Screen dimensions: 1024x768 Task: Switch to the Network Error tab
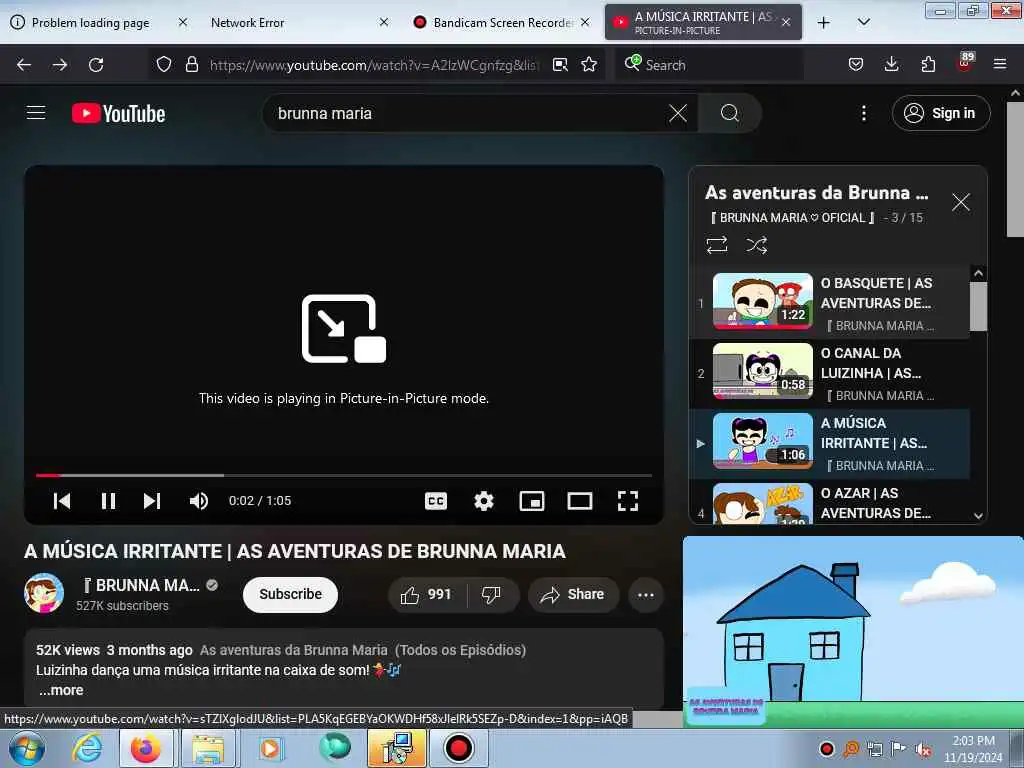[x=248, y=22]
